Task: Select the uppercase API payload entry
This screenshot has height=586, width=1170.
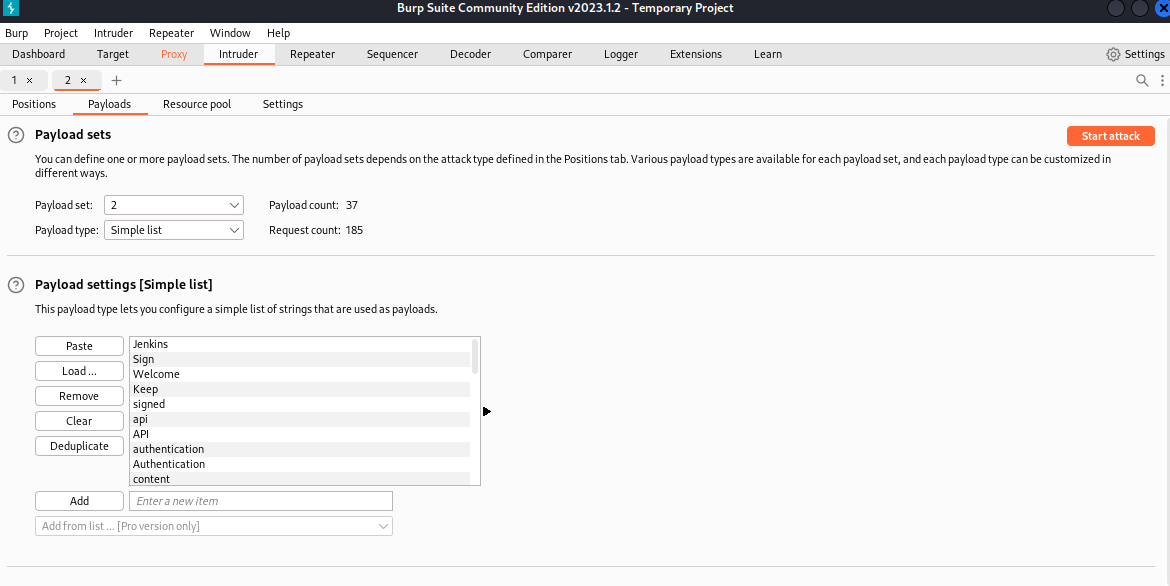Action: [x=300, y=434]
